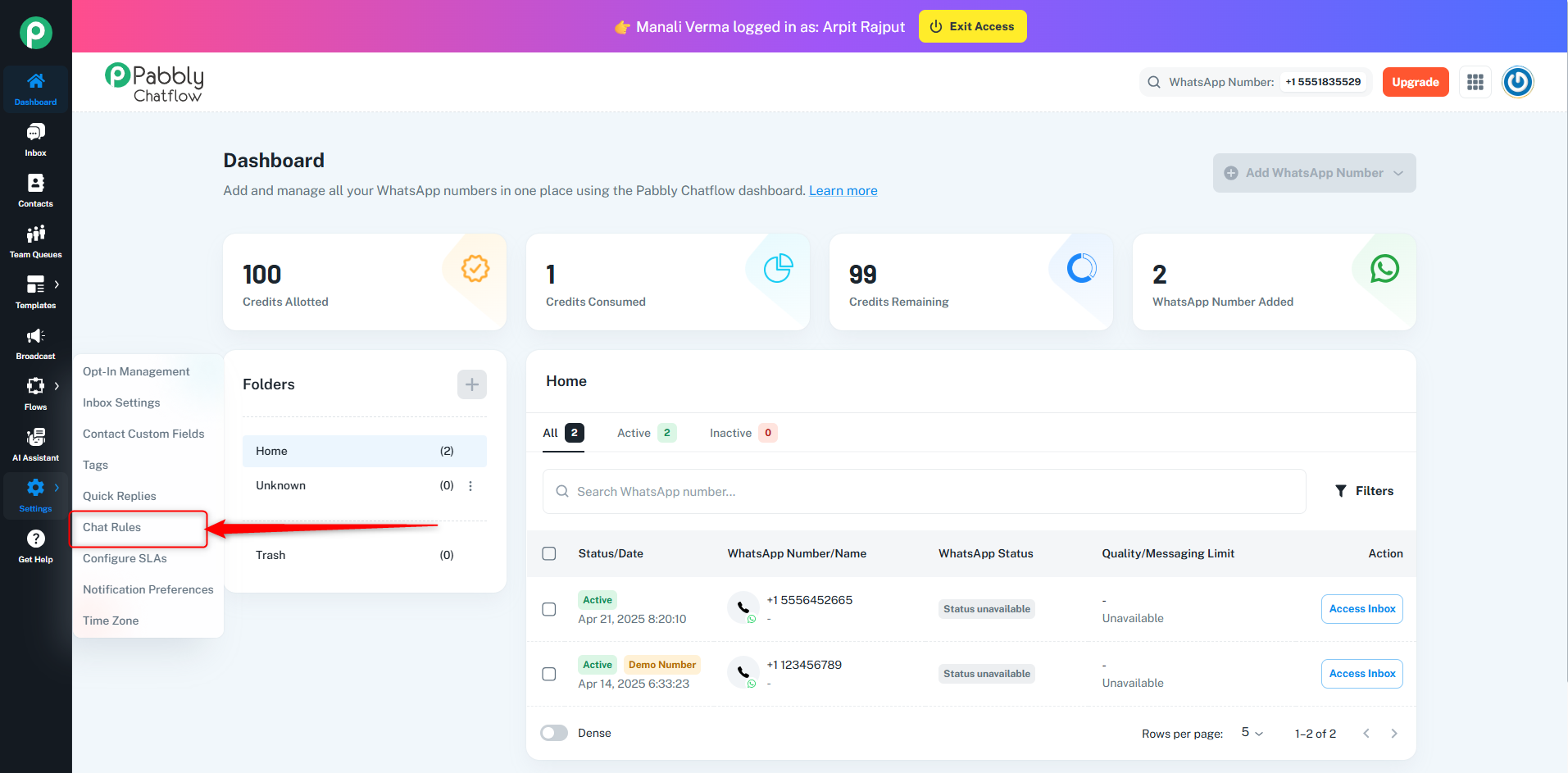Open WhatsApp Number selector +1 5551835529
This screenshot has height=773, width=1568.
click(x=1323, y=82)
